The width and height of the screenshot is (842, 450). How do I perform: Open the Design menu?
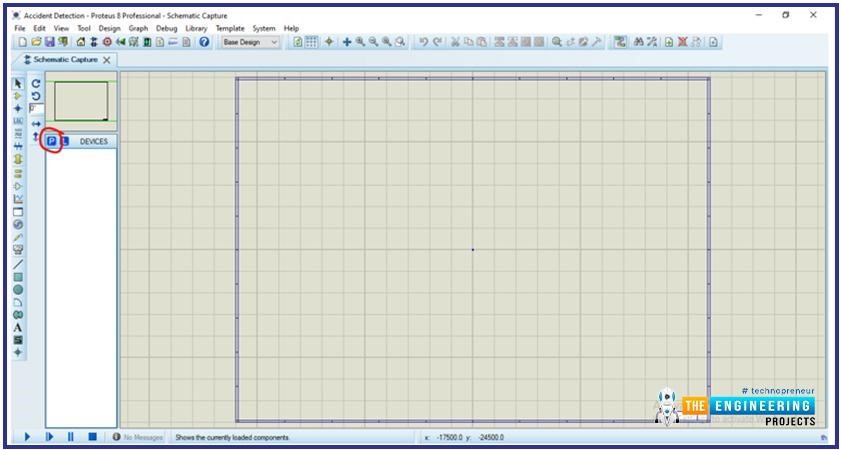[x=110, y=28]
